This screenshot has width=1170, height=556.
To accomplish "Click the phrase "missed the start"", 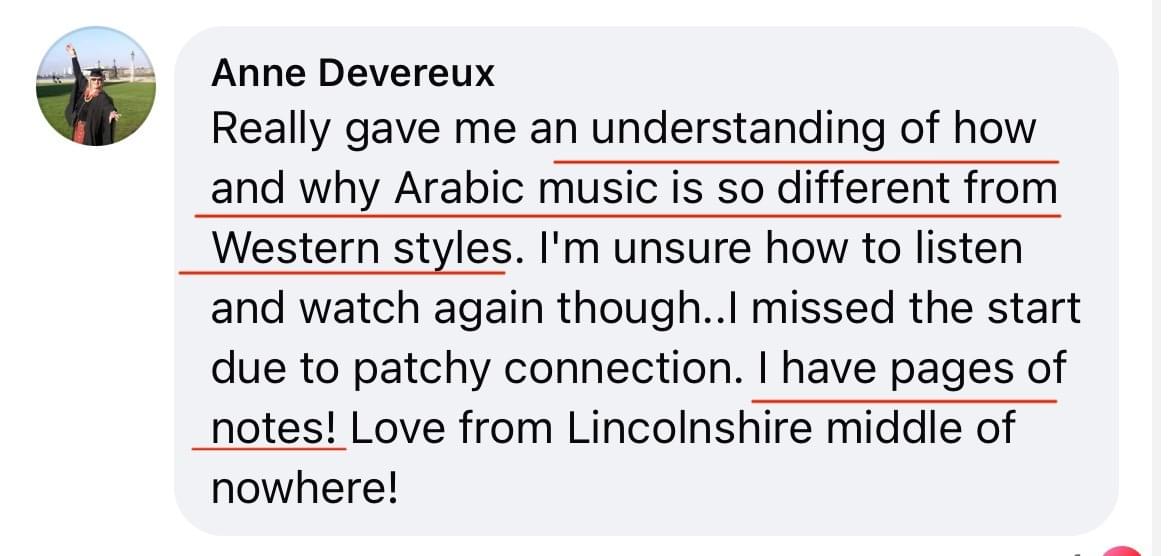I will 914,309.
